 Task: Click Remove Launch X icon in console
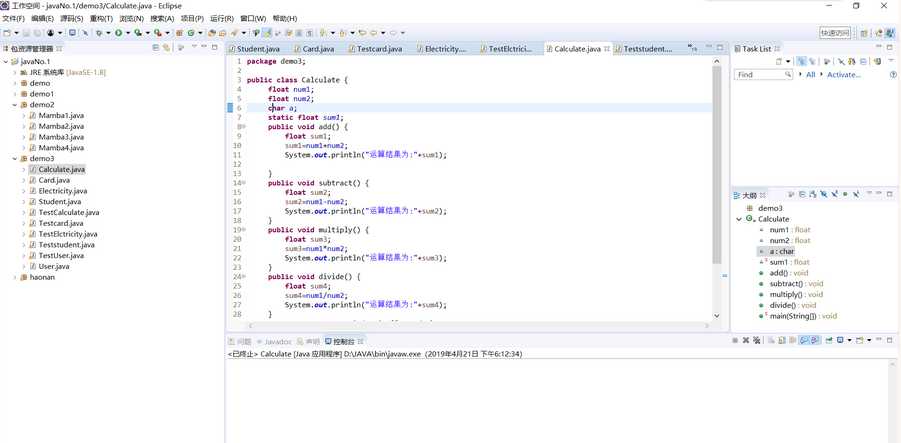pos(746,340)
